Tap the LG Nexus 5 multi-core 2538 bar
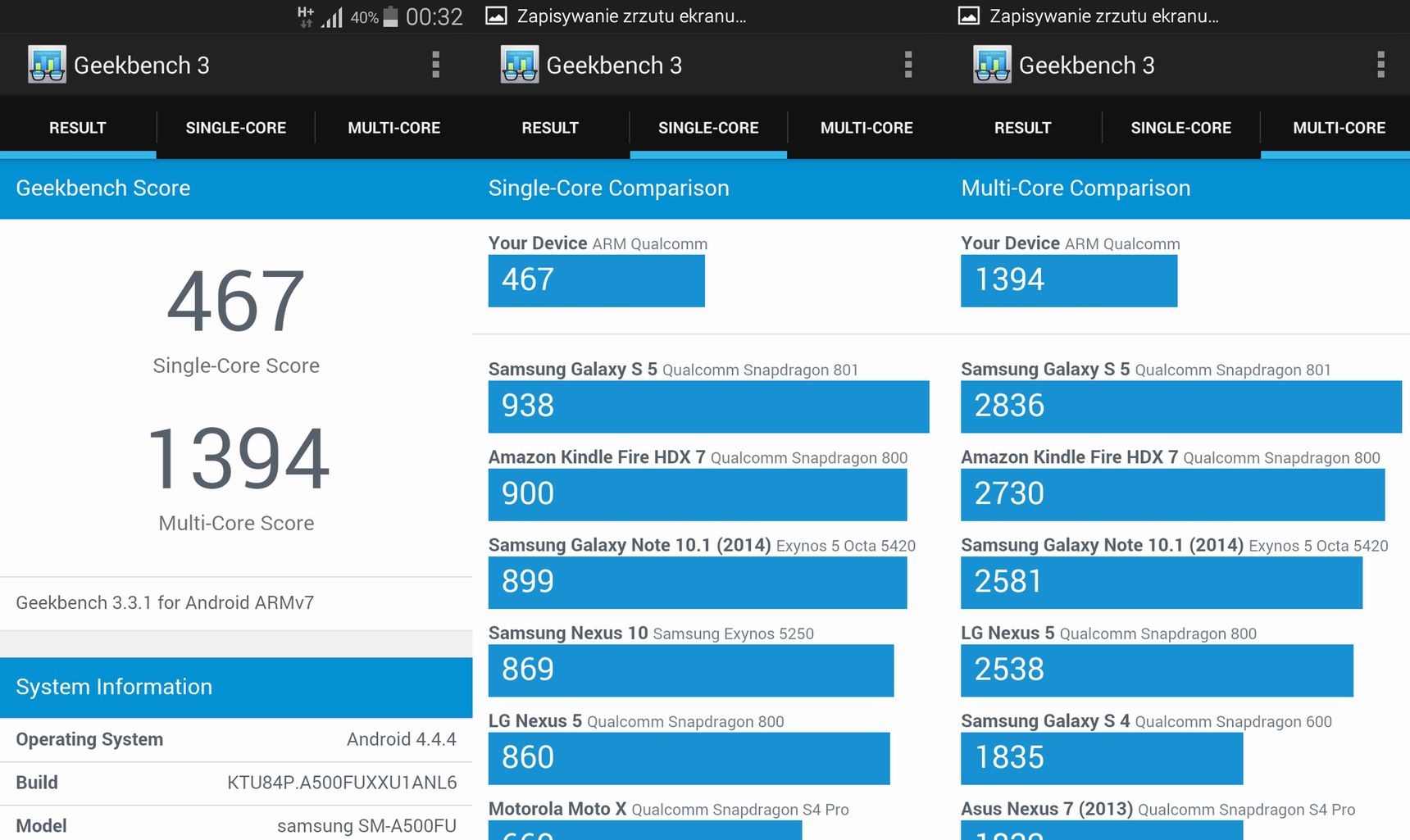Viewport: 1410px width, 840px height. click(x=1157, y=670)
